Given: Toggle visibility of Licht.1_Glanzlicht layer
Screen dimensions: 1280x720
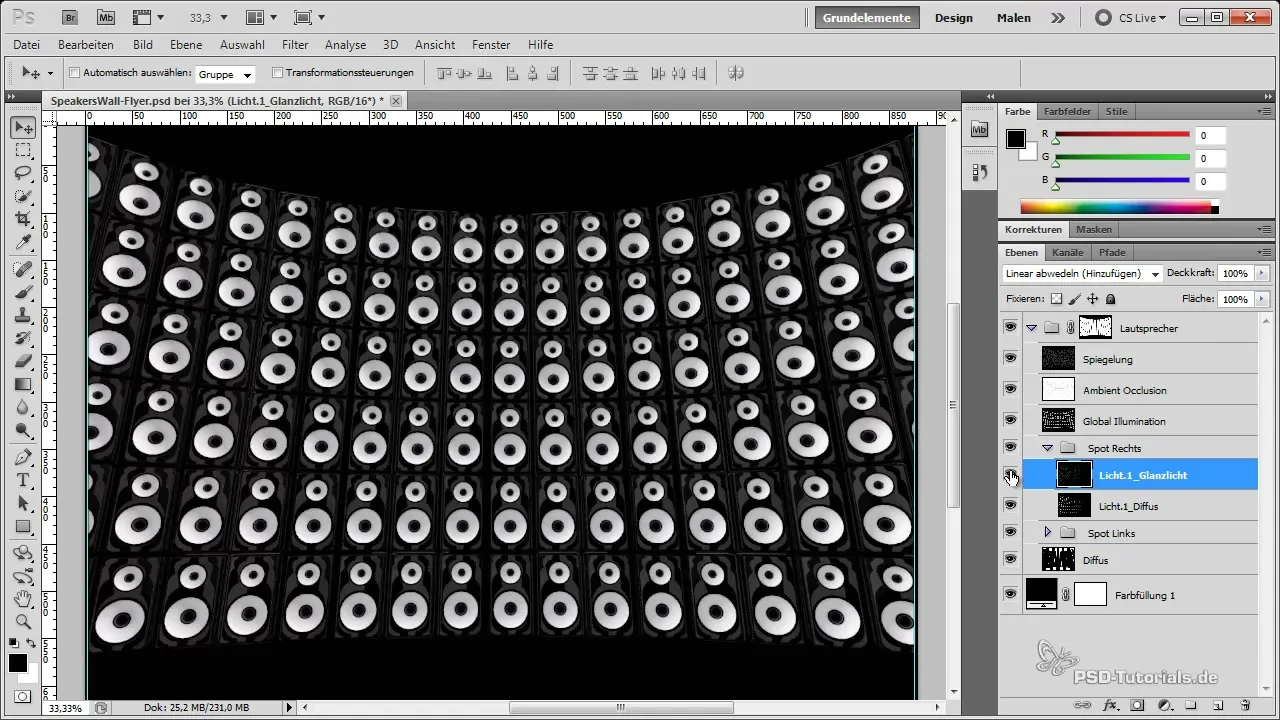Looking at the screenshot, I should pyautogui.click(x=1010, y=475).
